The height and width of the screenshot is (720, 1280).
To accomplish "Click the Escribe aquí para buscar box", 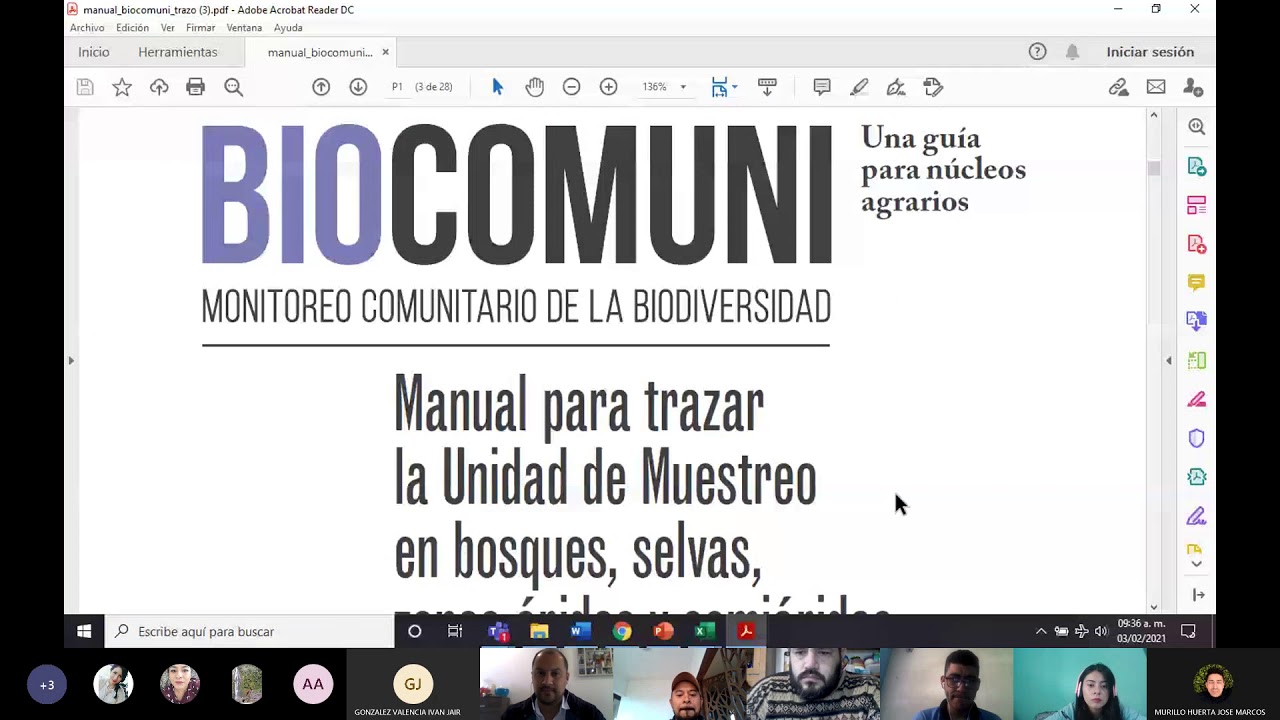I will (x=250, y=631).
